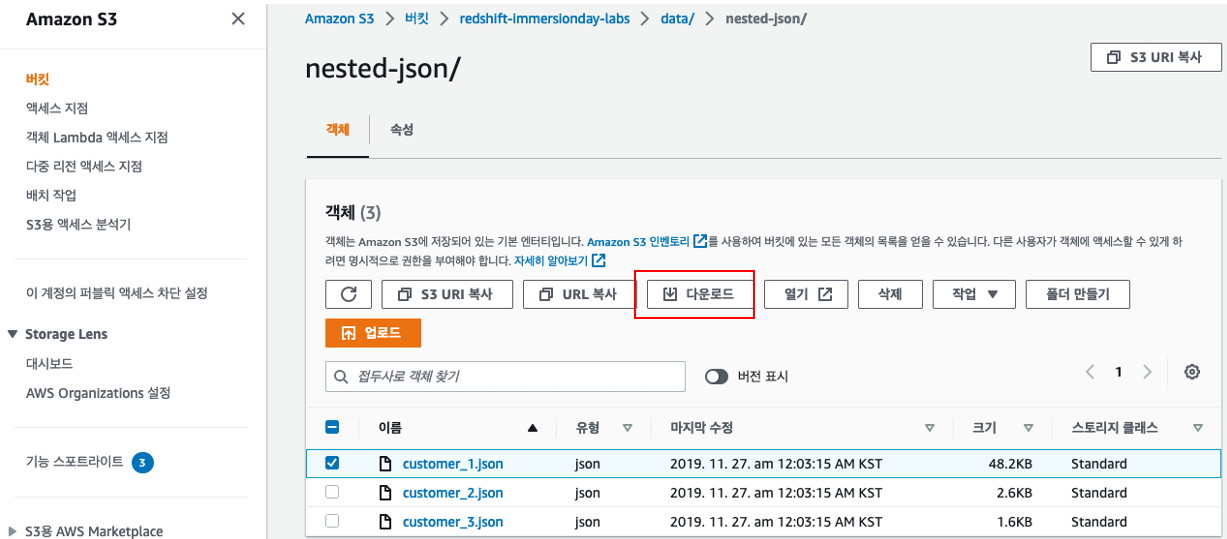Click the search magnifier icon
This screenshot has height=539, width=1227.
point(342,377)
